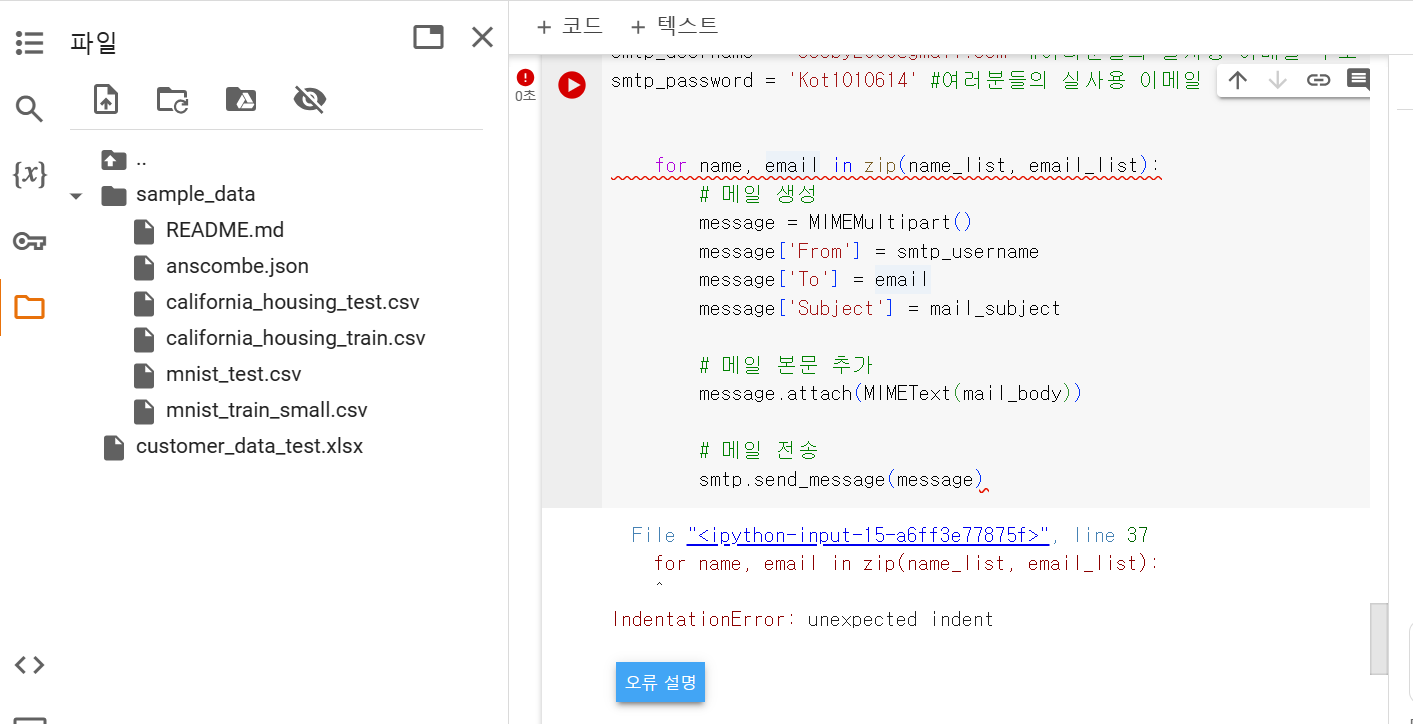1413x724 pixels.
Task: Add a new code cell
Action: pos(569,26)
